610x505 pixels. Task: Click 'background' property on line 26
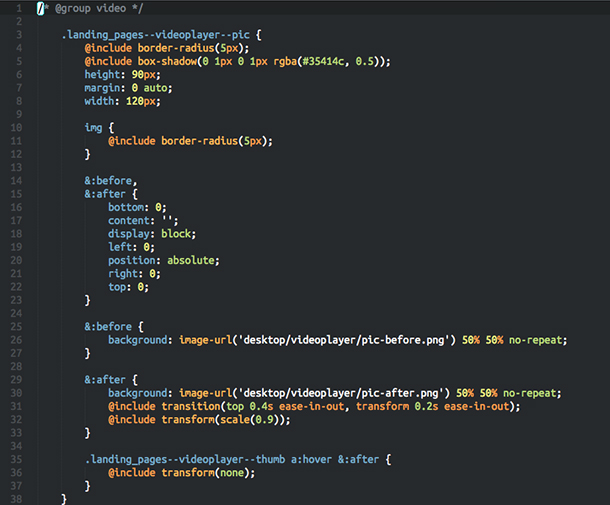pyautogui.click(x=138, y=340)
